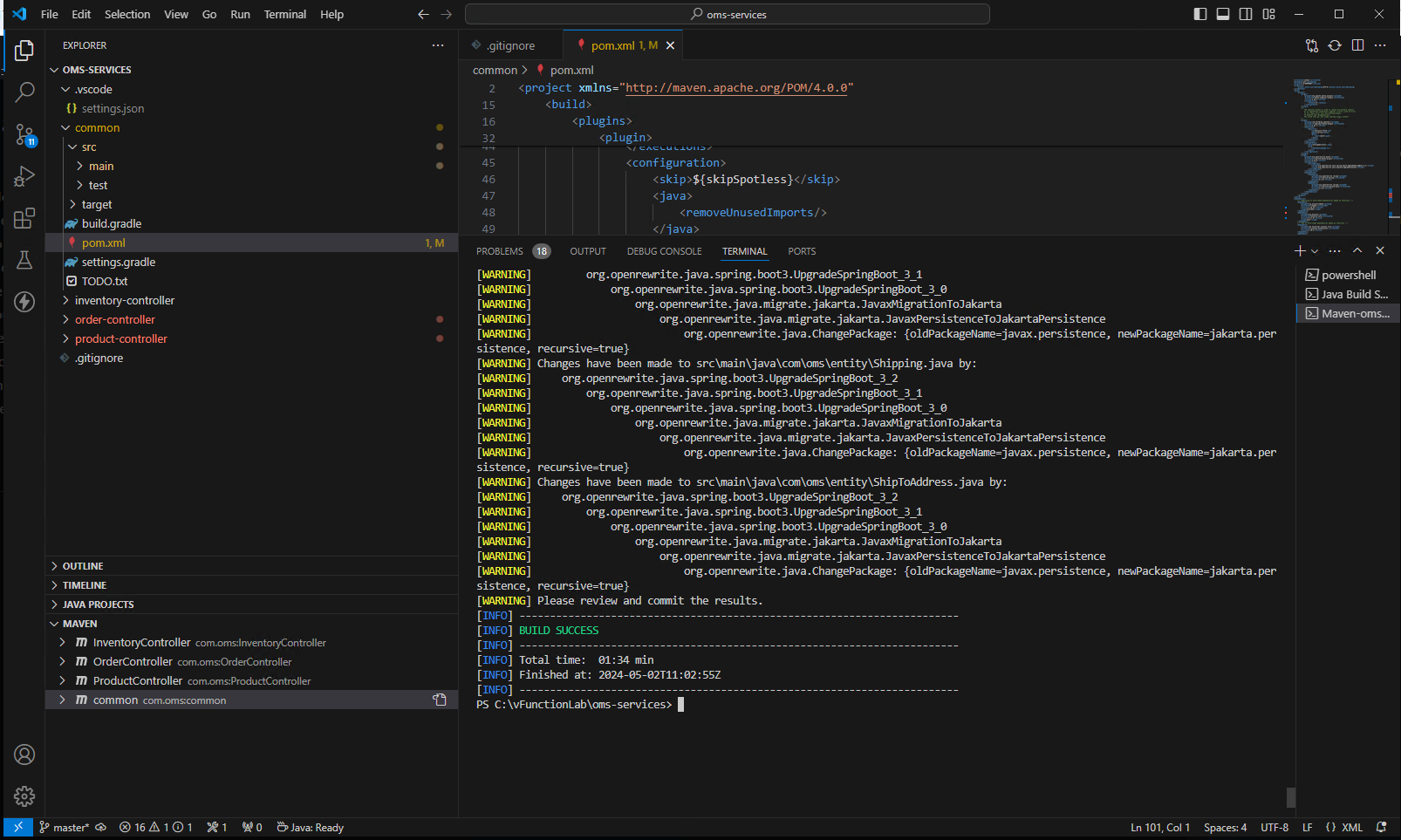
Task: Open the File menu
Action: click(x=50, y=14)
